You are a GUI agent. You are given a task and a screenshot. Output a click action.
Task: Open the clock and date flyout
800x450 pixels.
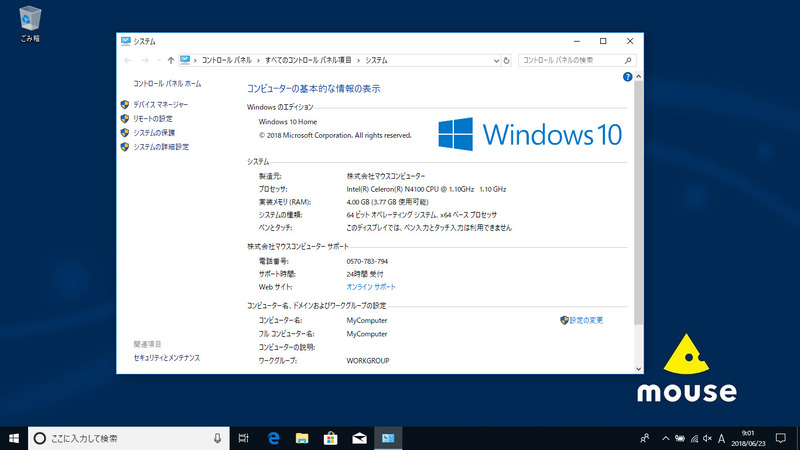click(748, 438)
